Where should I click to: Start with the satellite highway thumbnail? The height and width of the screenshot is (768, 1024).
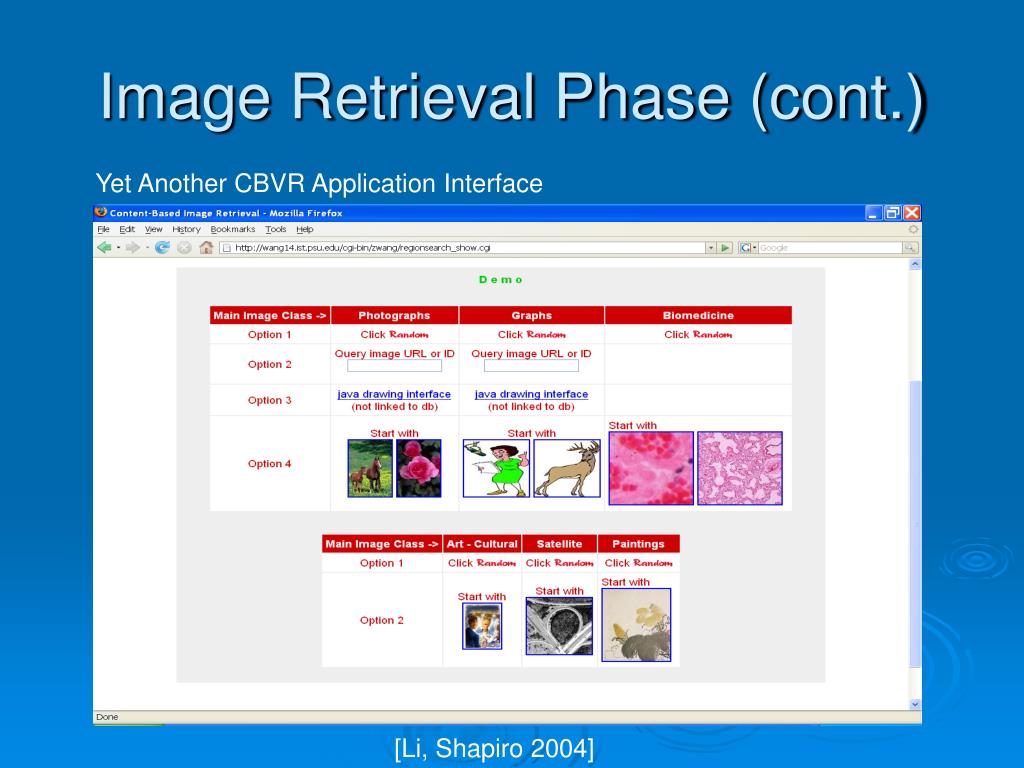tap(559, 626)
